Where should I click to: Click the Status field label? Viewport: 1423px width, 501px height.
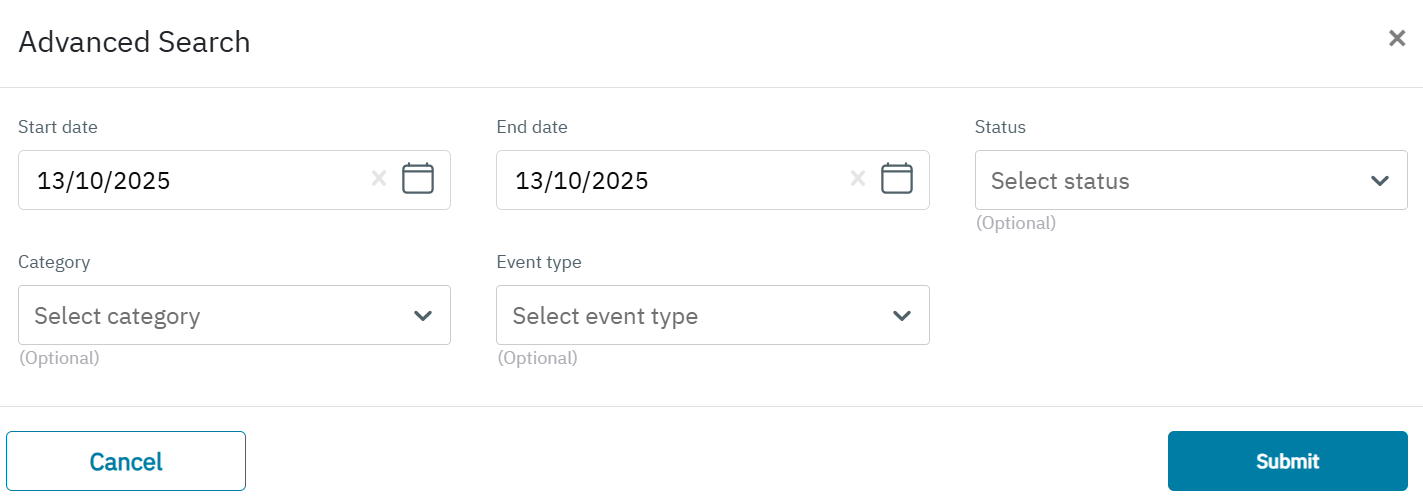coord(1000,127)
